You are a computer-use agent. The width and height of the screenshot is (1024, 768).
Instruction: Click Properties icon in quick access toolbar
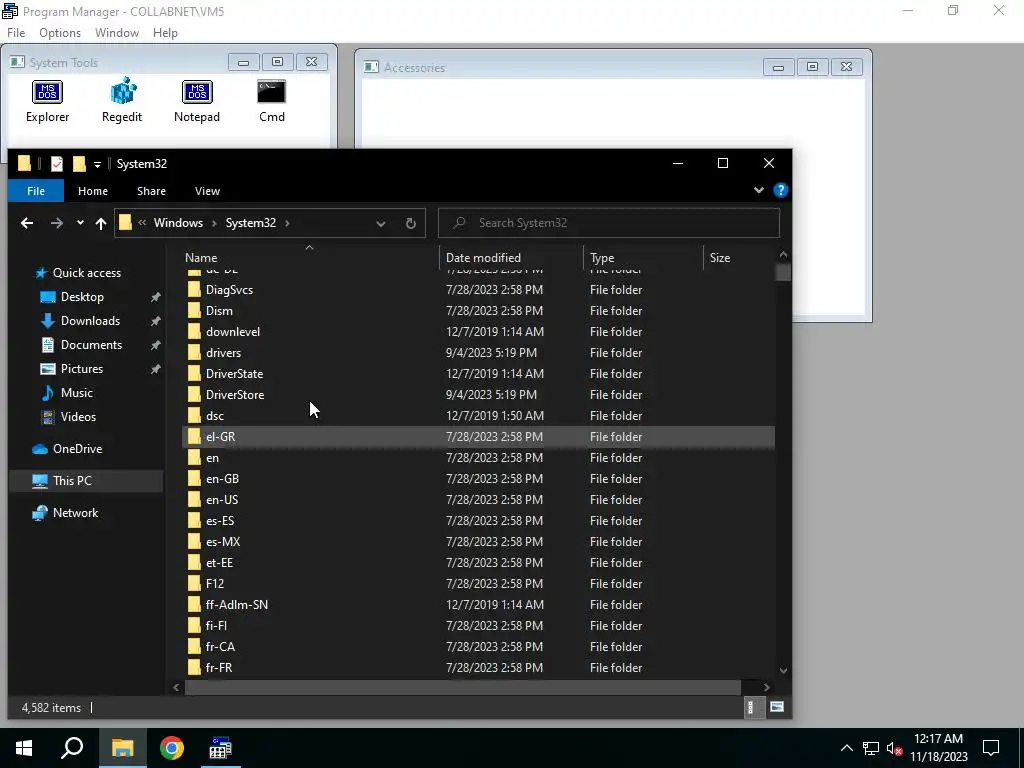pos(57,163)
